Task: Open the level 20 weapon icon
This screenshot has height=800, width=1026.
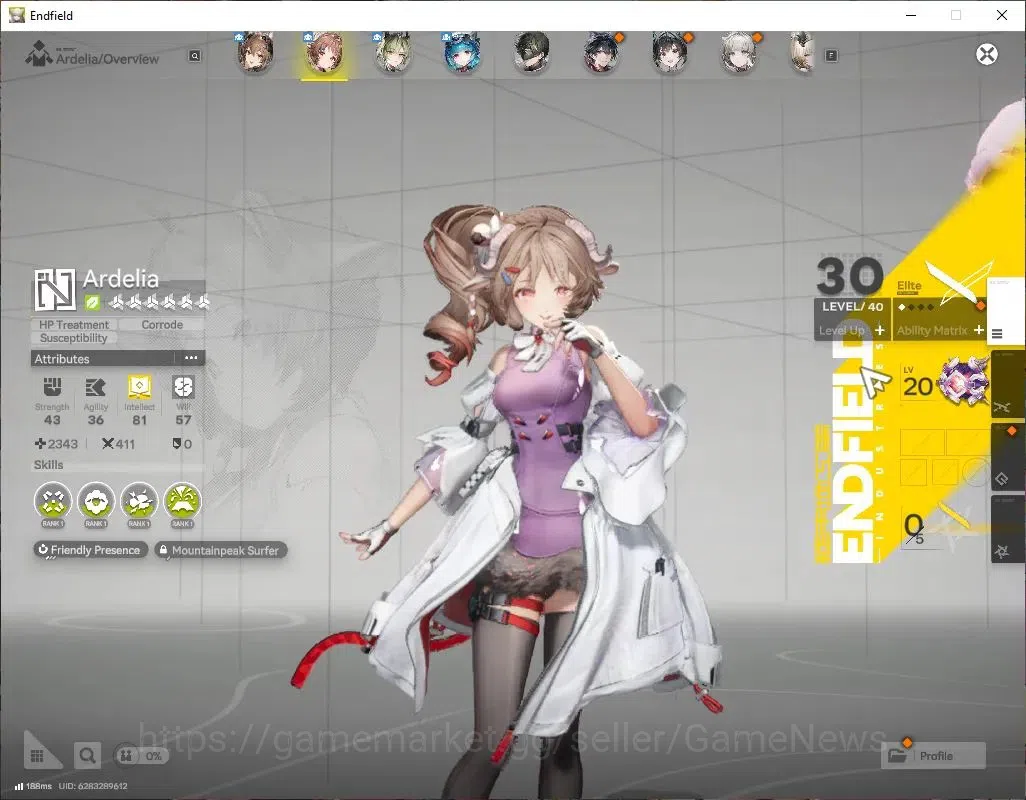Action: (x=964, y=382)
